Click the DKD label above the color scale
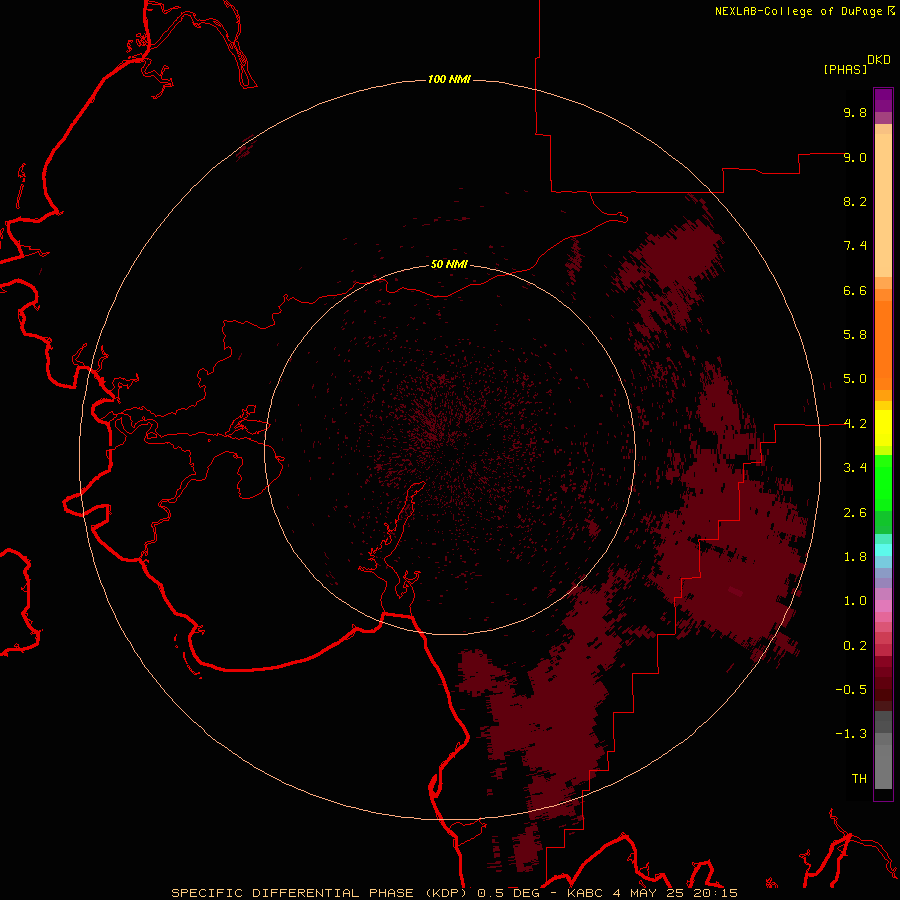 [879, 60]
